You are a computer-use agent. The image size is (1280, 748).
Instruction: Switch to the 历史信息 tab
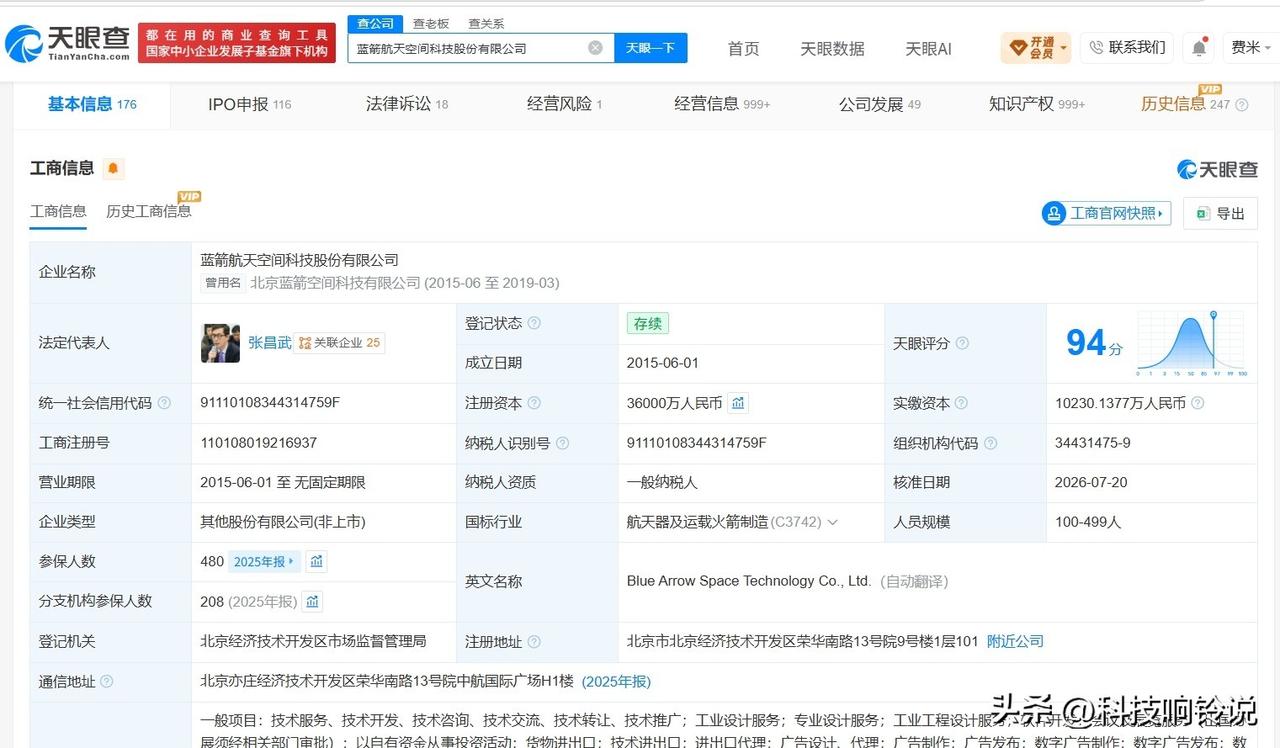pyautogui.click(x=1185, y=104)
